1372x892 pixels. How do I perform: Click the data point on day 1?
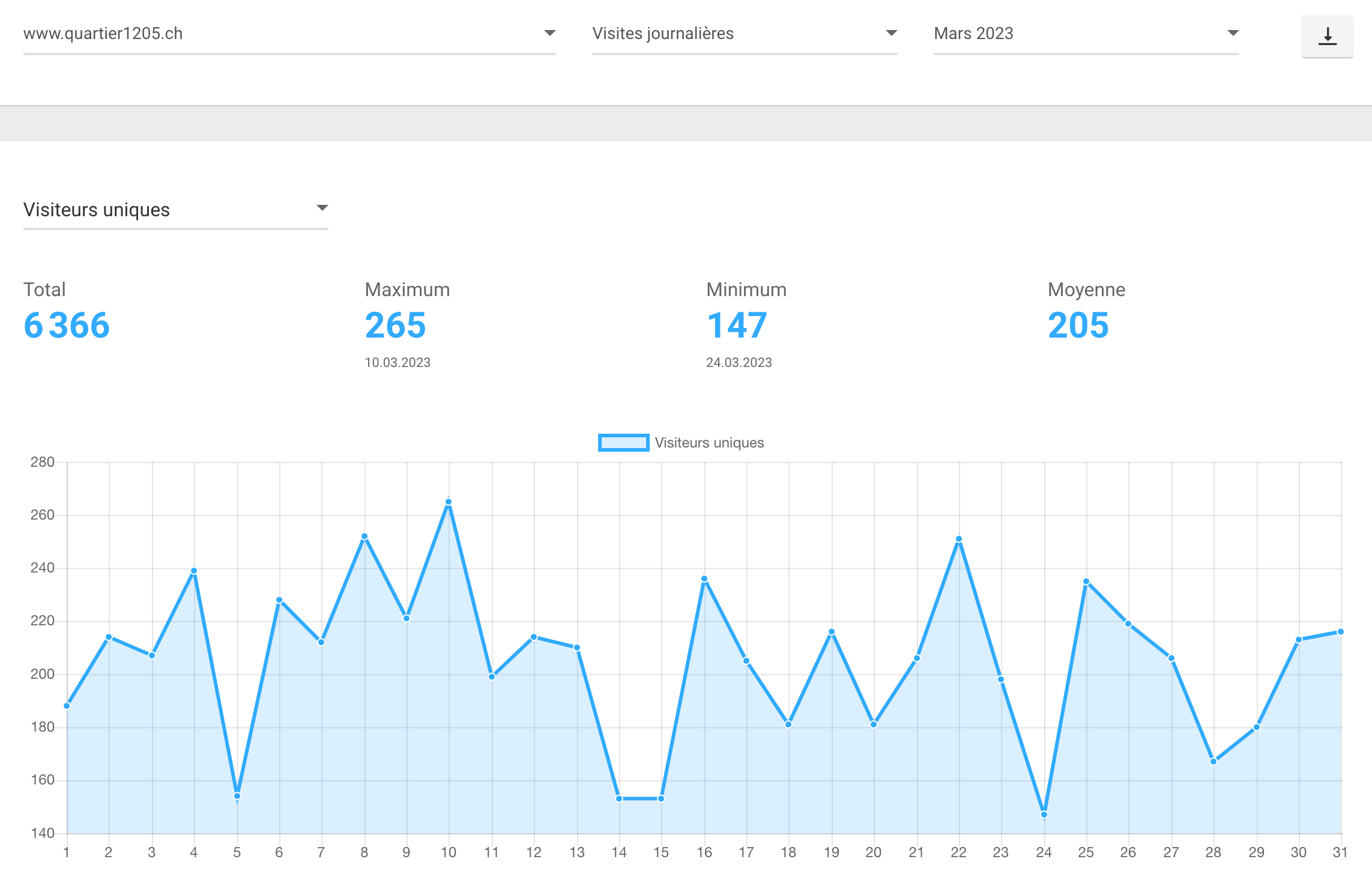(x=67, y=706)
